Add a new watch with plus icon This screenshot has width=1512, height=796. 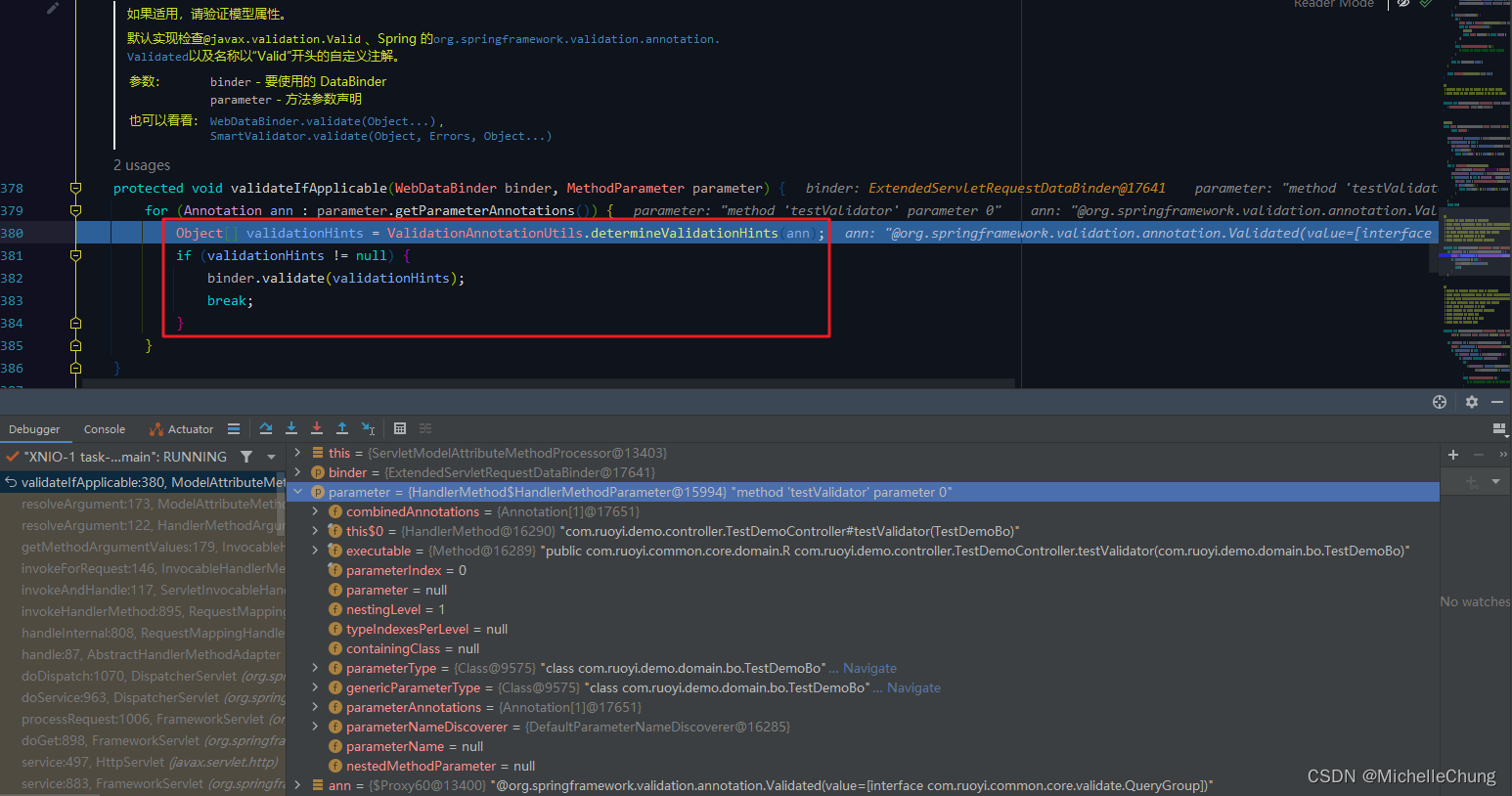(1453, 455)
